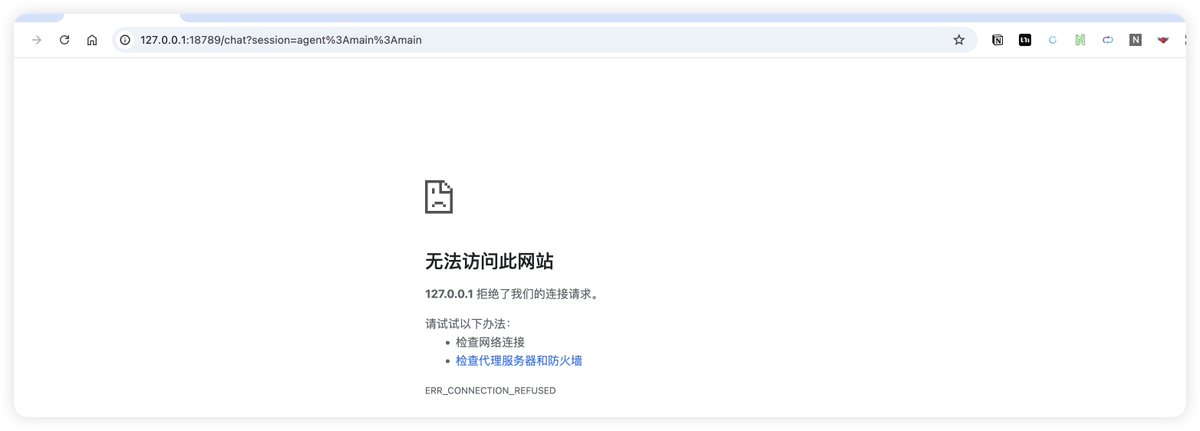View site information icon in address bar
The image size is (1200, 431).
click(x=125, y=40)
